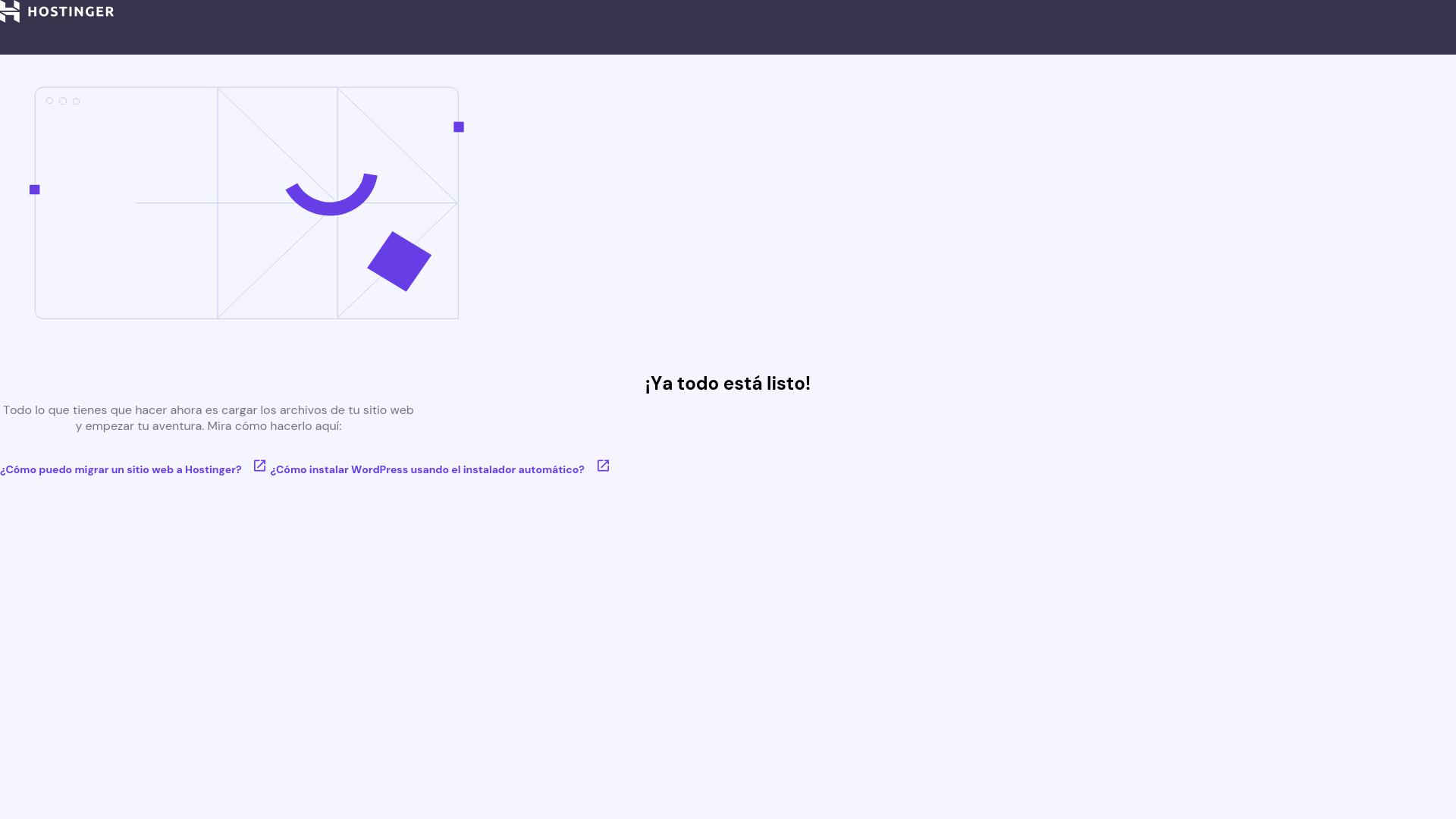
Task: Click the Hostinger H logo icon
Action: pyautogui.click(x=9, y=11)
